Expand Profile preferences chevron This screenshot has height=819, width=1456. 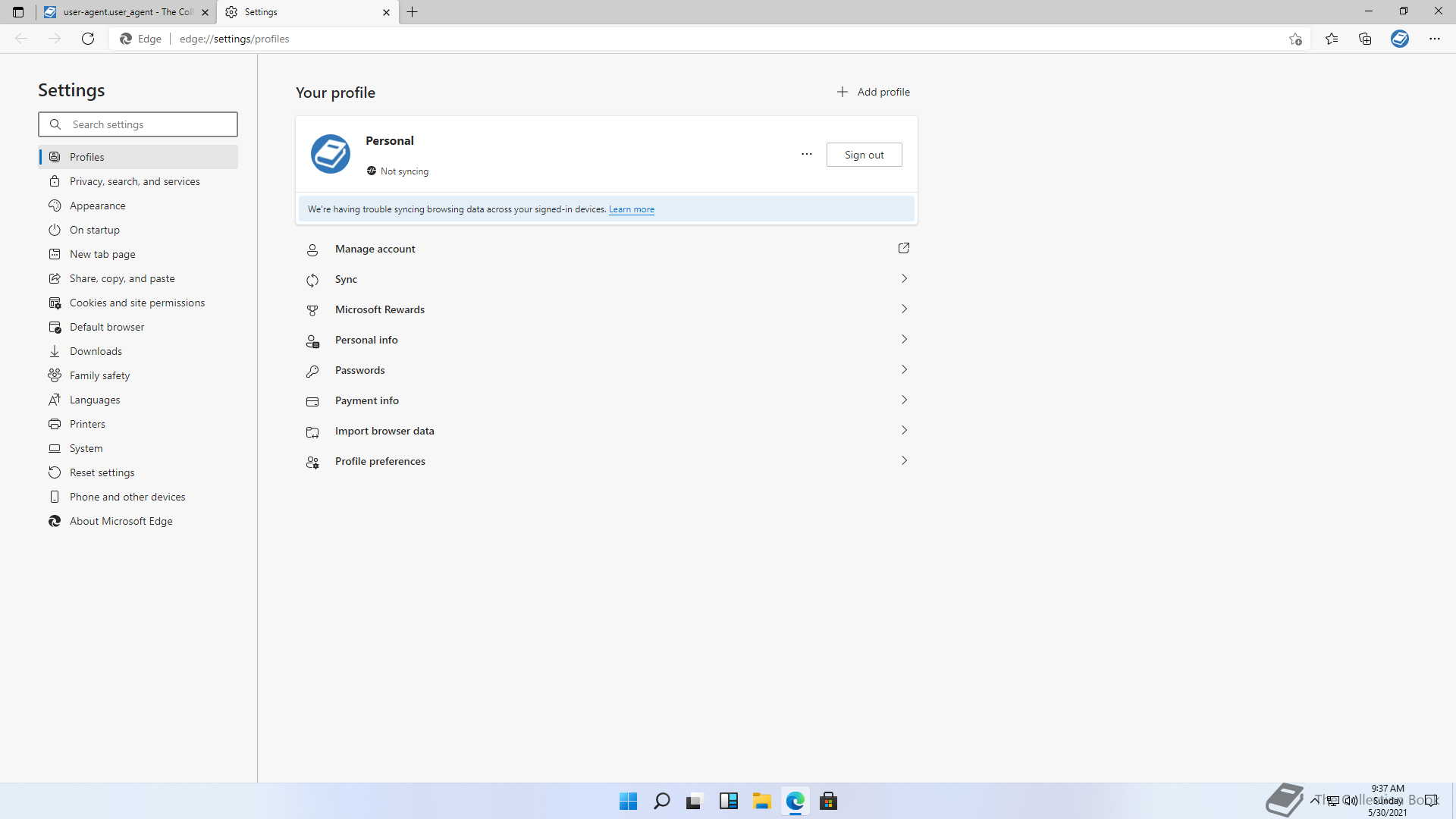[x=904, y=461]
